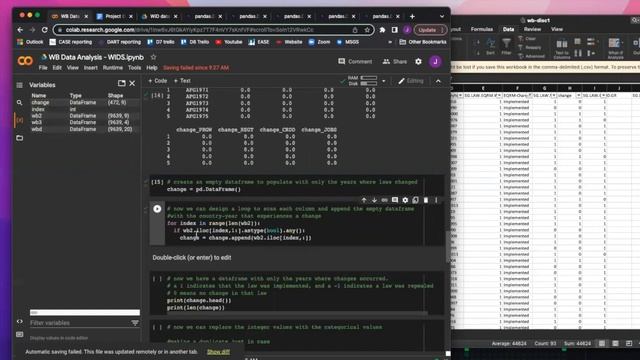Open the Runtime menu in Colab

(x=113, y=68)
